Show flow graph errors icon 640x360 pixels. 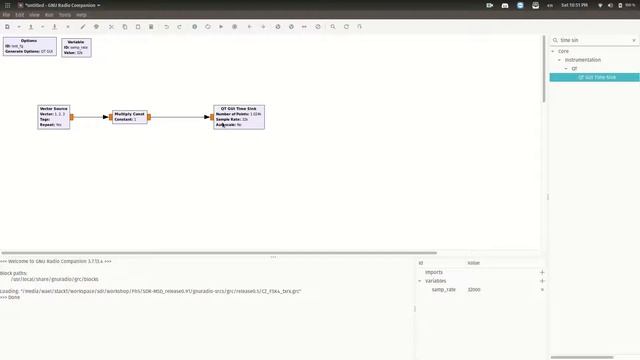pos(195,27)
